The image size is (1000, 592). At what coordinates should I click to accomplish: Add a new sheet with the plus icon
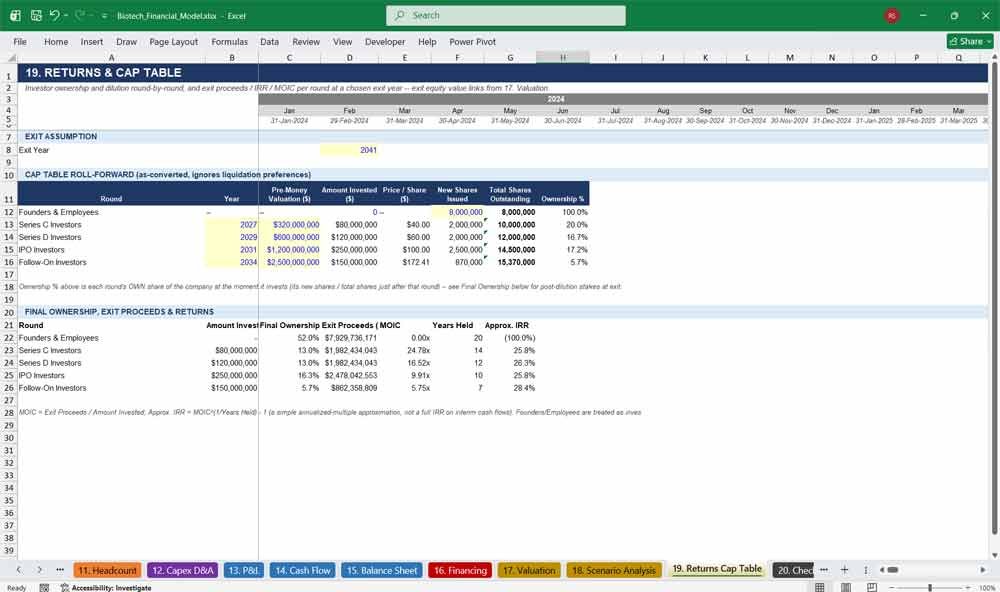point(844,570)
